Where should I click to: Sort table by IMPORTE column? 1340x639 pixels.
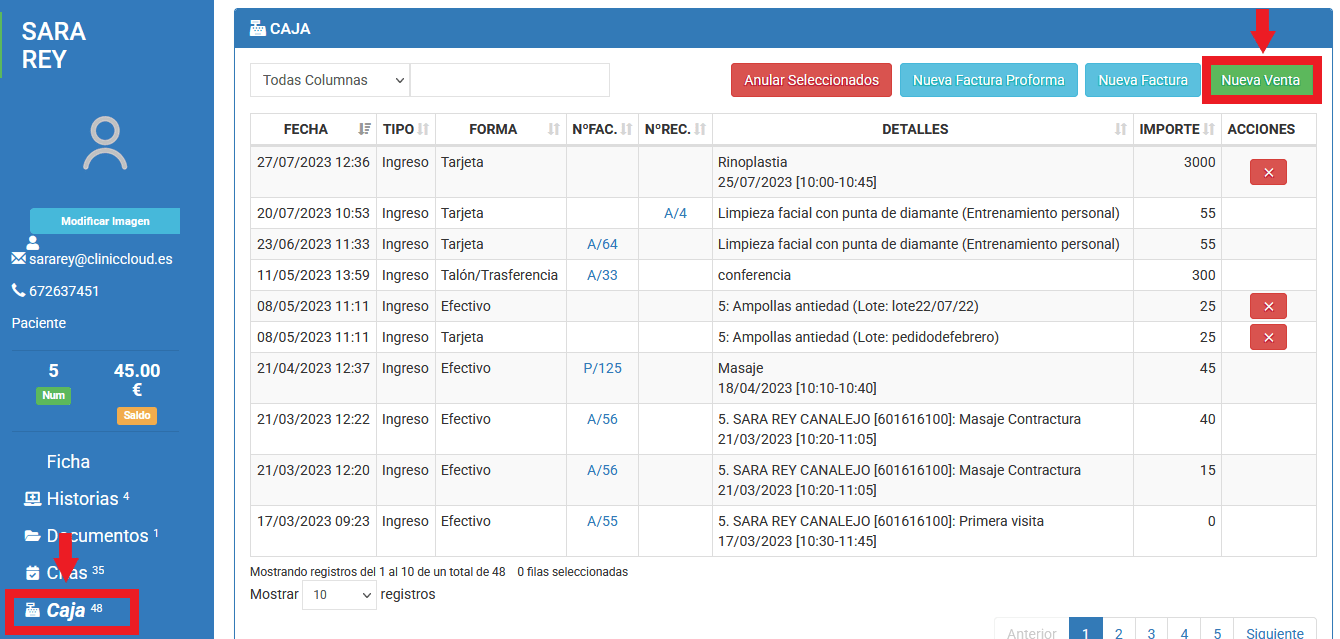[1177, 129]
